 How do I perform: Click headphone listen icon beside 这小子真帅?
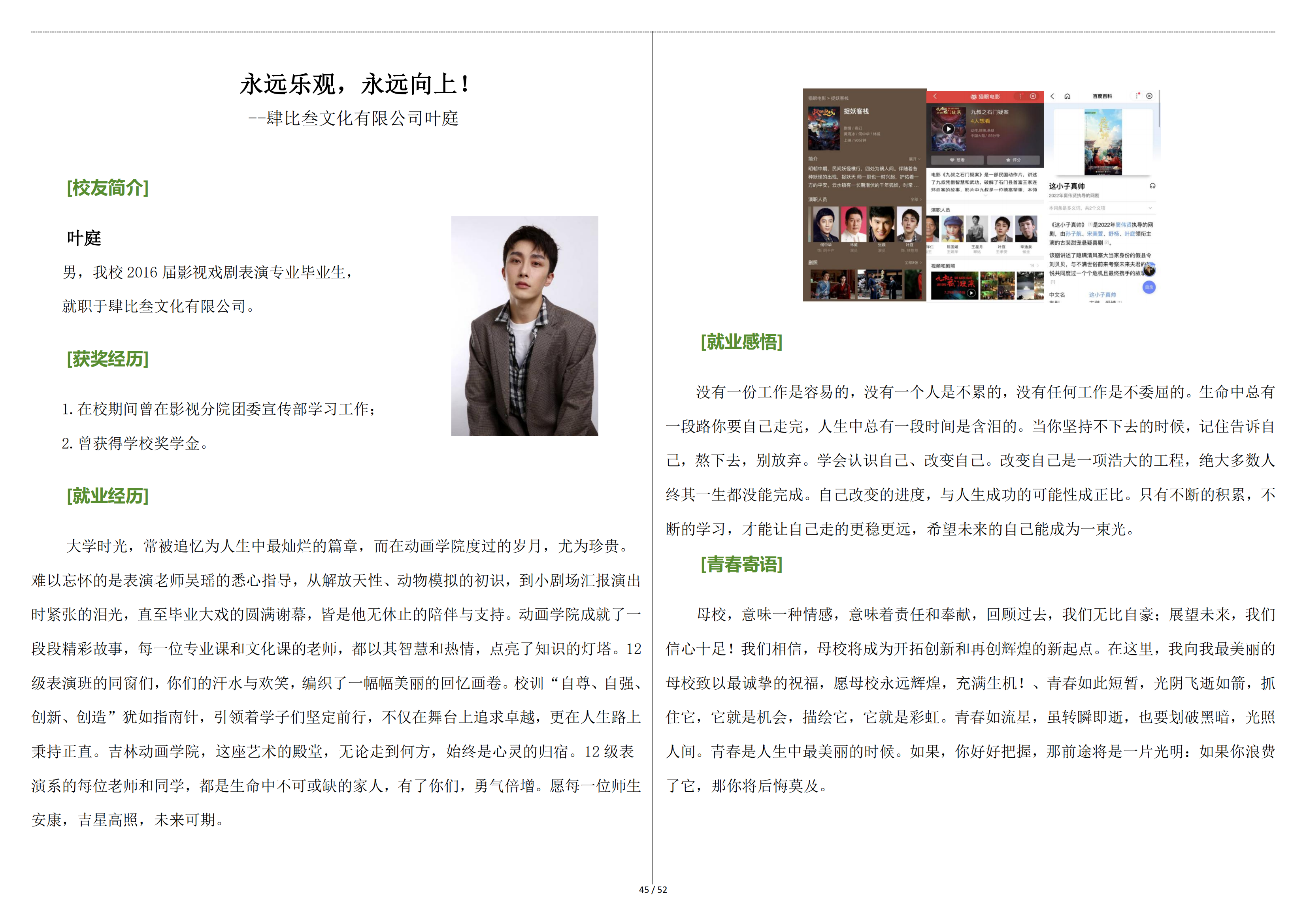click(1152, 186)
